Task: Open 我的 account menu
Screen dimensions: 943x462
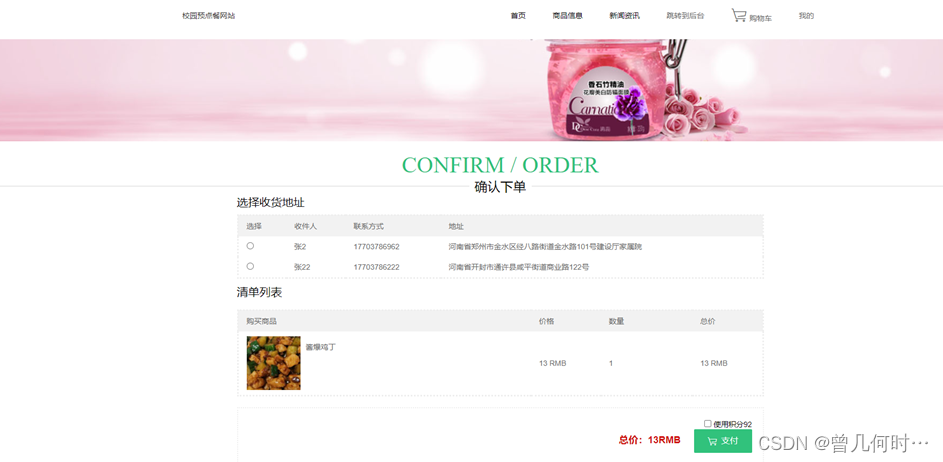Action: [x=806, y=16]
